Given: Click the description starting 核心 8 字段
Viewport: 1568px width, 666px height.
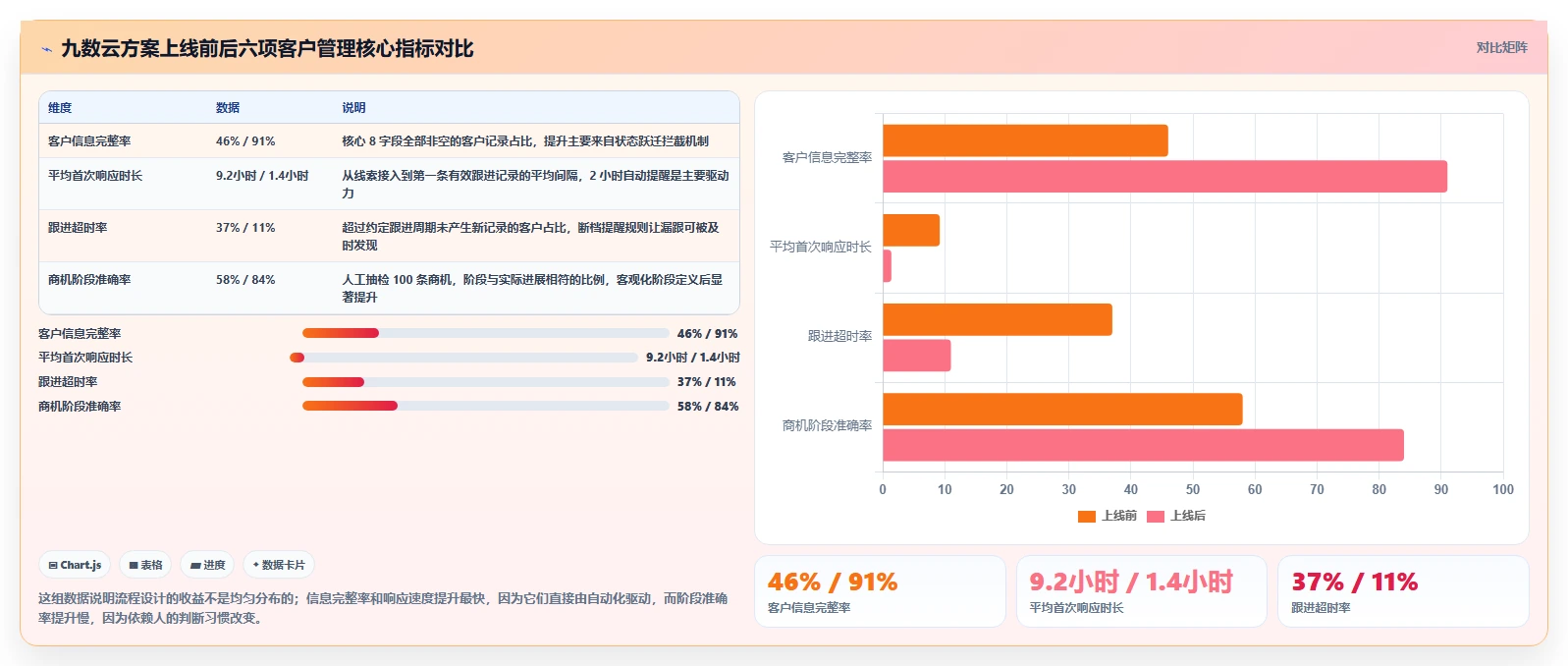Looking at the screenshot, I should coord(525,141).
